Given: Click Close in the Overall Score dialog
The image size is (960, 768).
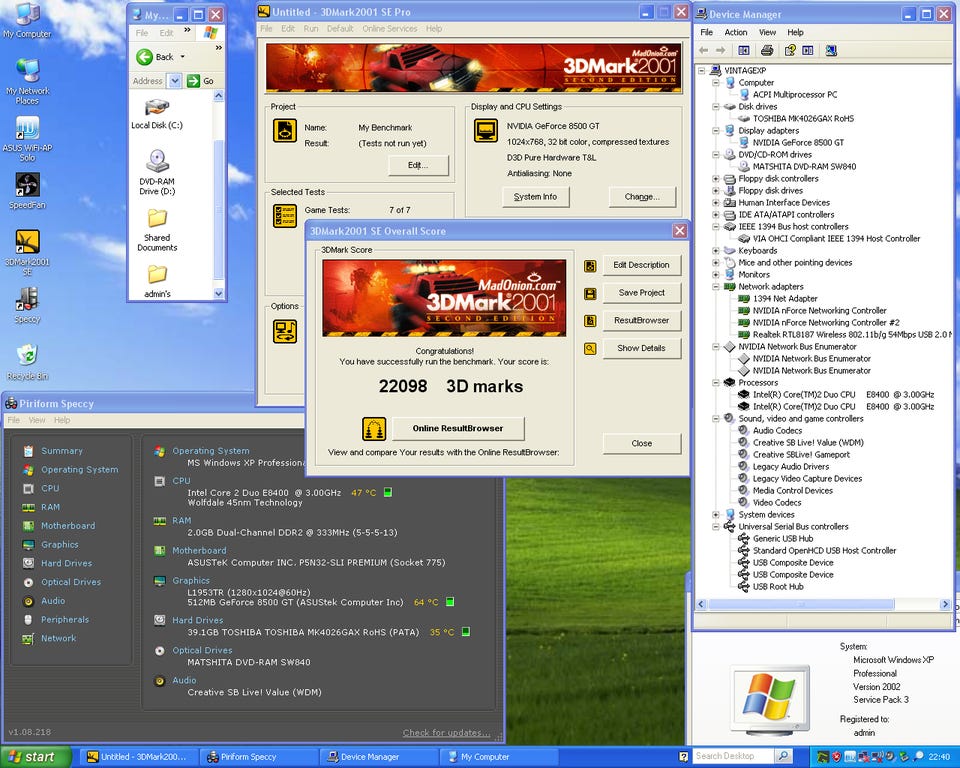Looking at the screenshot, I should [642, 443].
